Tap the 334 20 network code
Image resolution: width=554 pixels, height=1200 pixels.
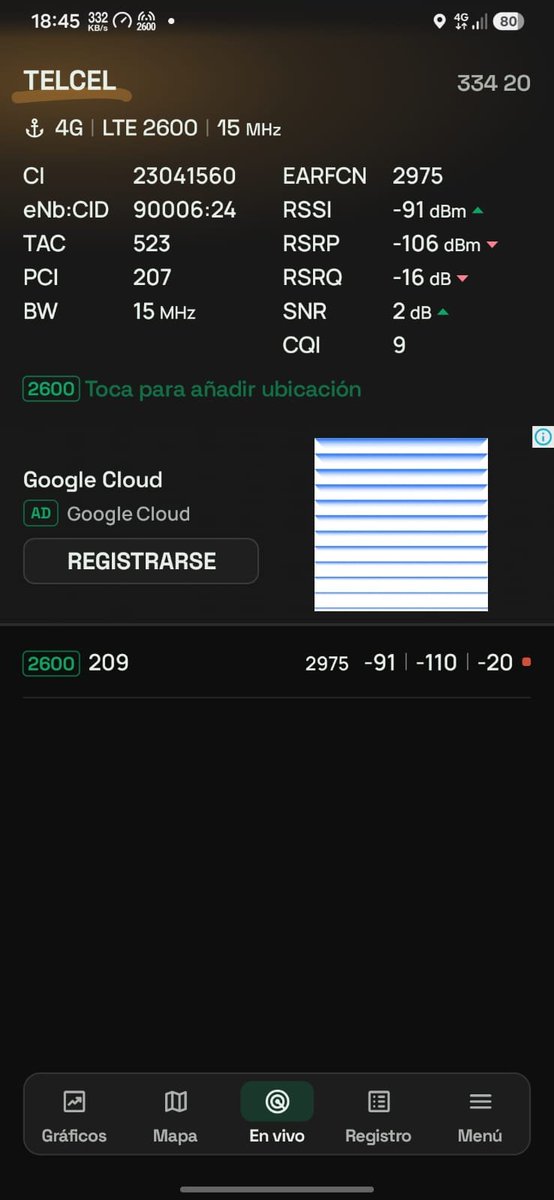click(493, 83)
